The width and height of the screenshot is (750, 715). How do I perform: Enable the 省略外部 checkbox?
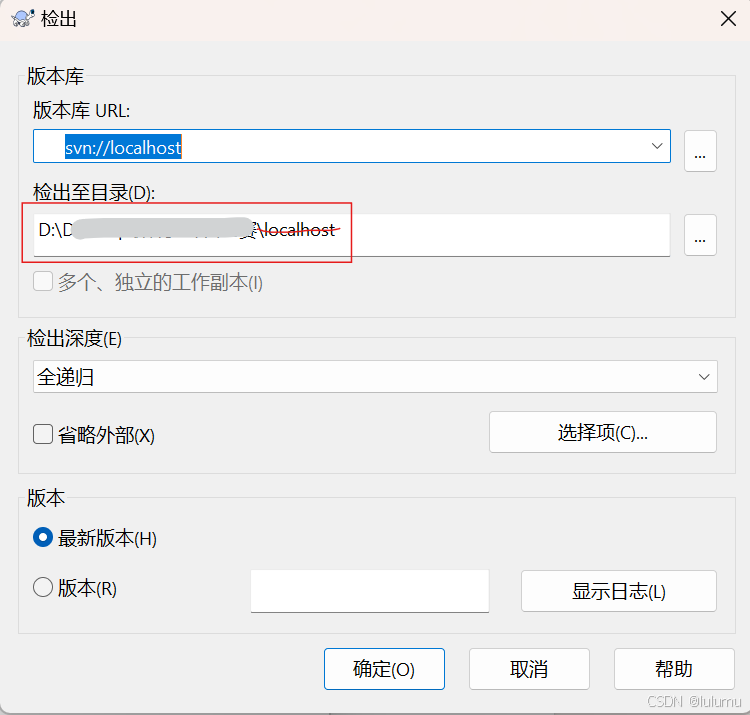tap(43, 434)
